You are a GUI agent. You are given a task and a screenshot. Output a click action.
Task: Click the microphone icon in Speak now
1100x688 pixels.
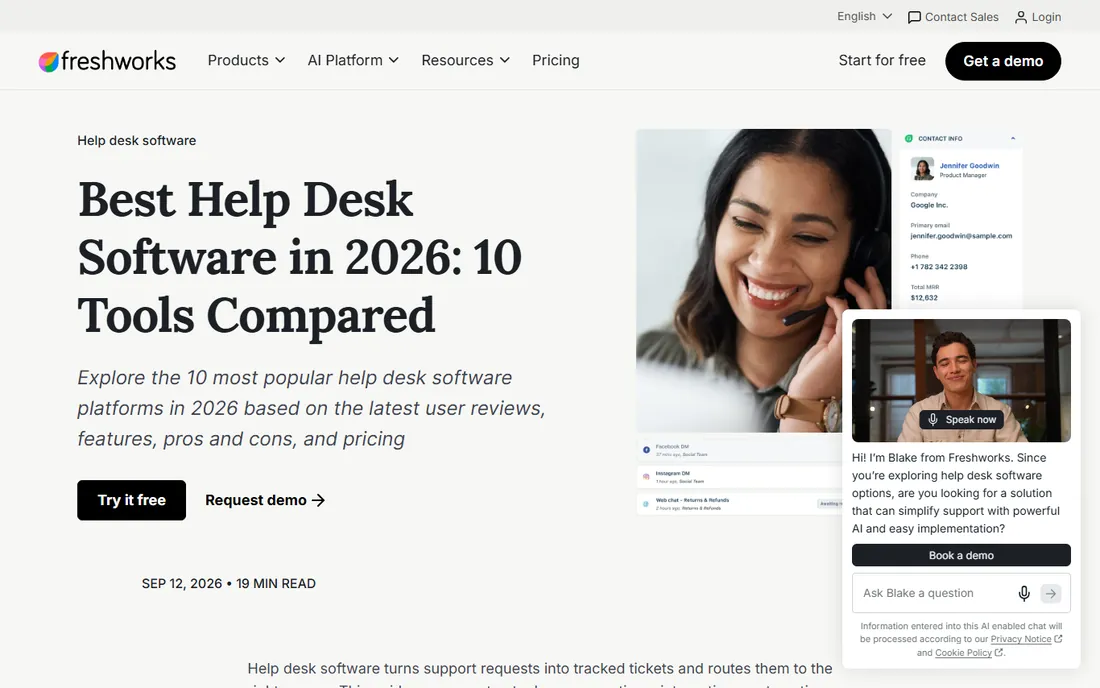pyautogui.click(x=933, y=419)
